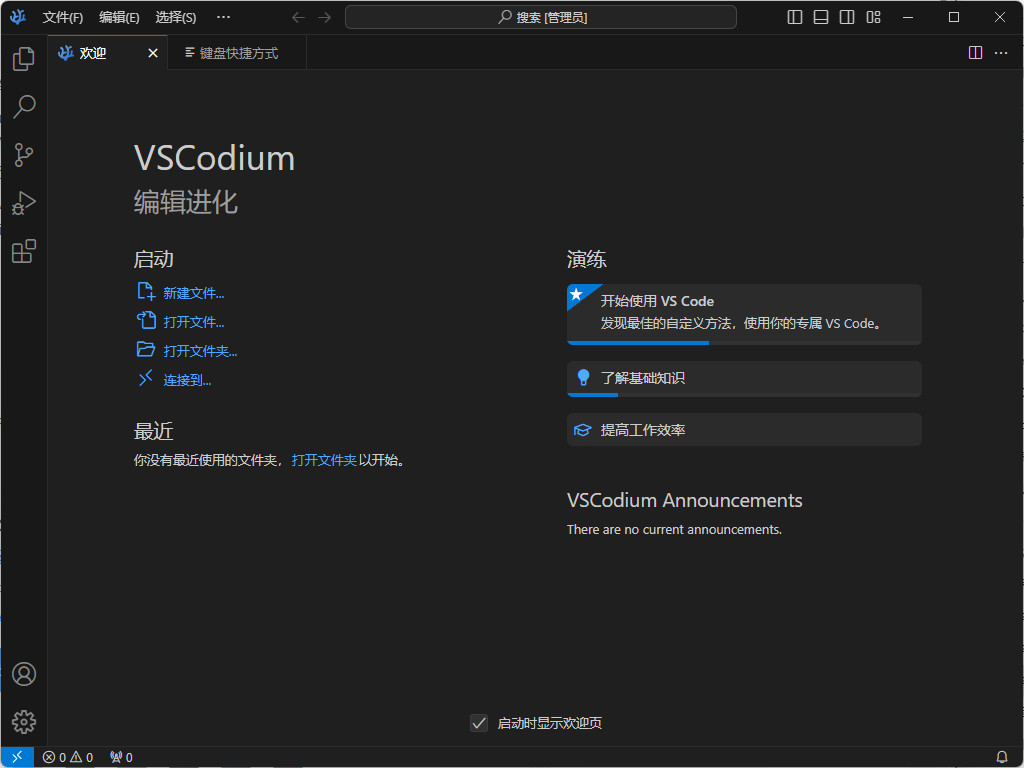
Task: Click the graduation cap icon on 提高工作效率
Action: (583, 430)
